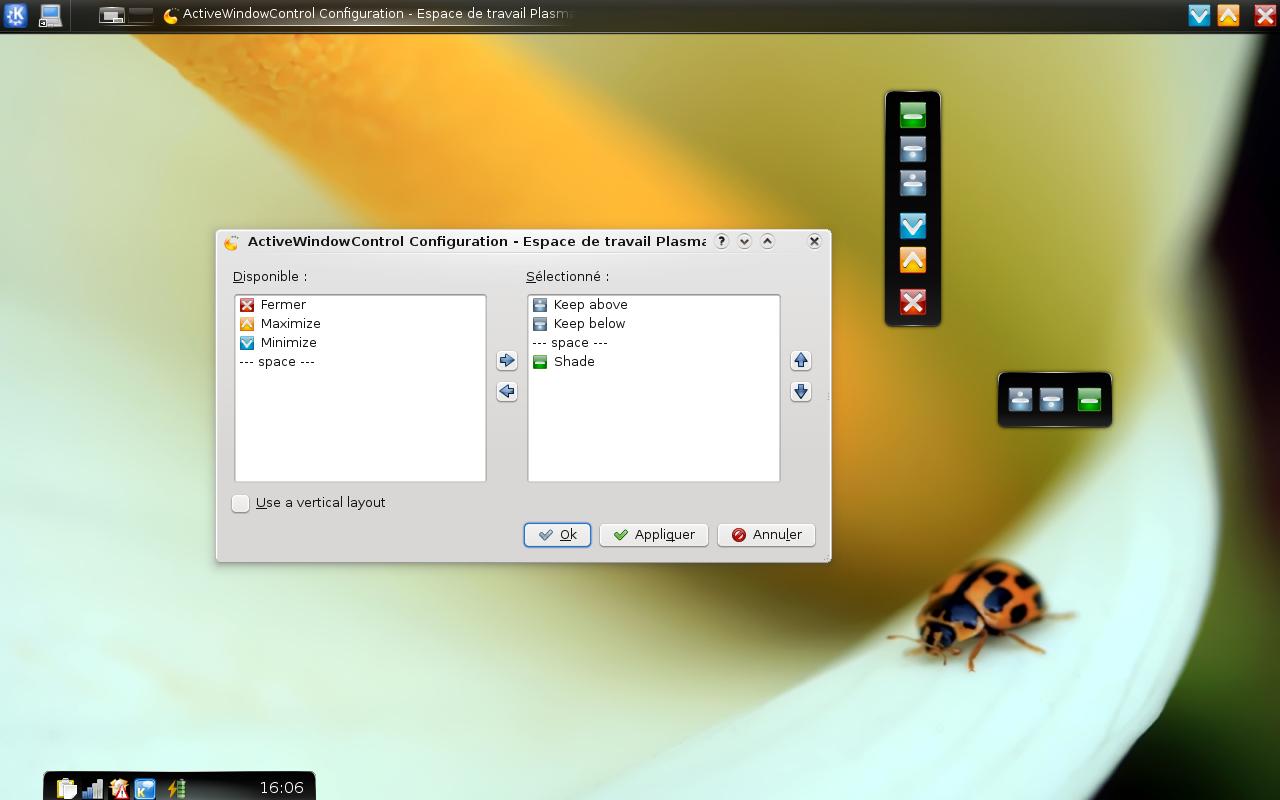Click ActiveWindowControl Configuration title in top panel

click(x=368, y=15)
